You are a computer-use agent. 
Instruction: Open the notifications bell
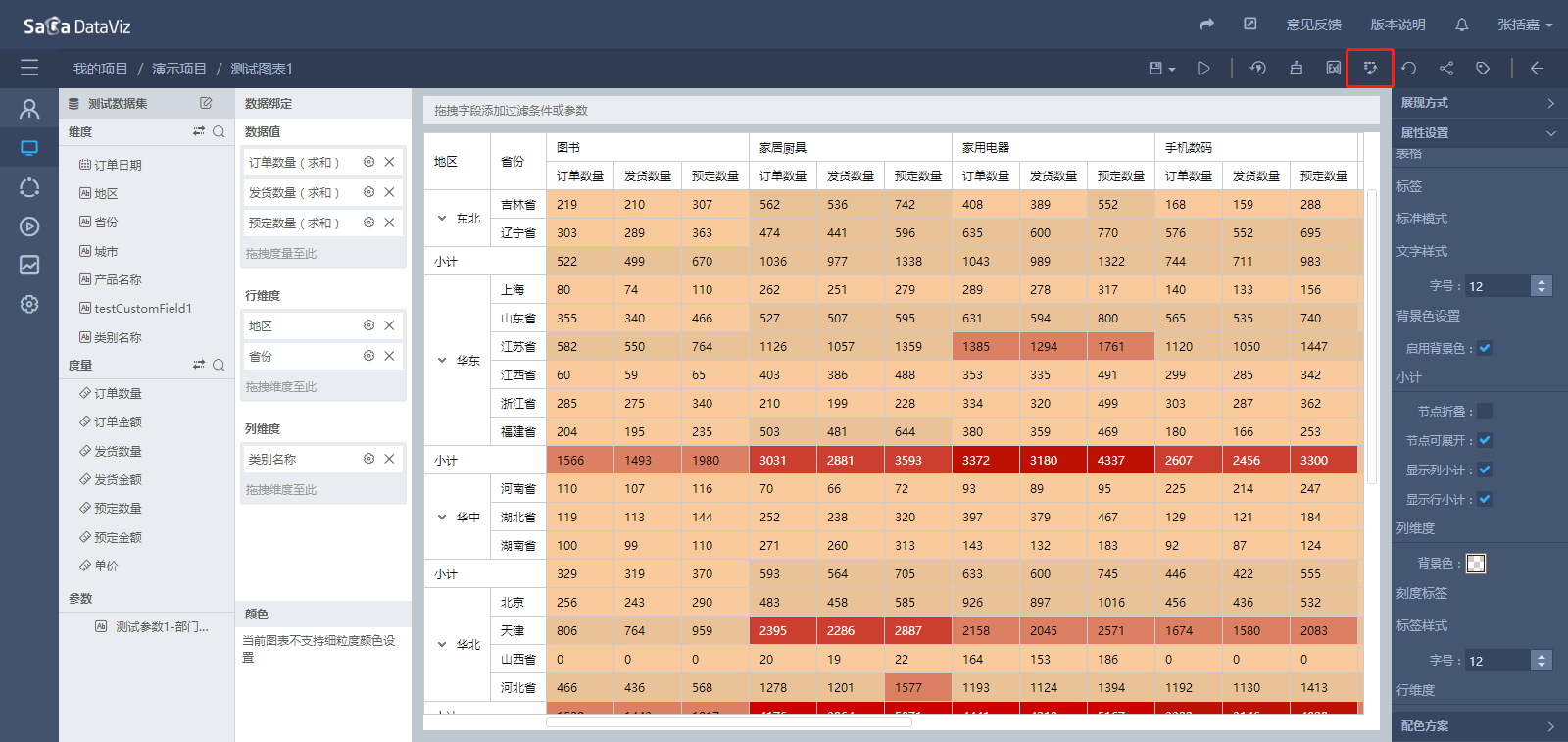click(x=1462, y=25)
